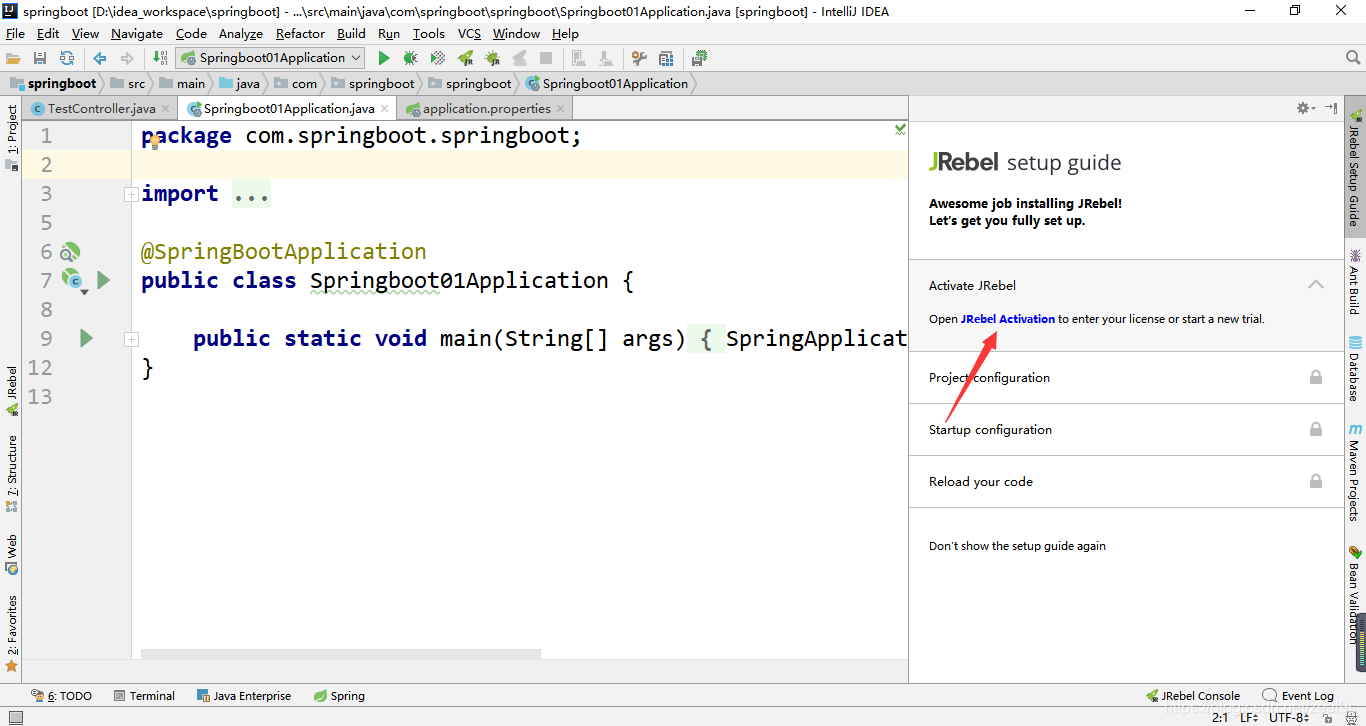The image size is (1366, 726).
Task: Open the Database tool window
Action: (x=1355, y=368)
